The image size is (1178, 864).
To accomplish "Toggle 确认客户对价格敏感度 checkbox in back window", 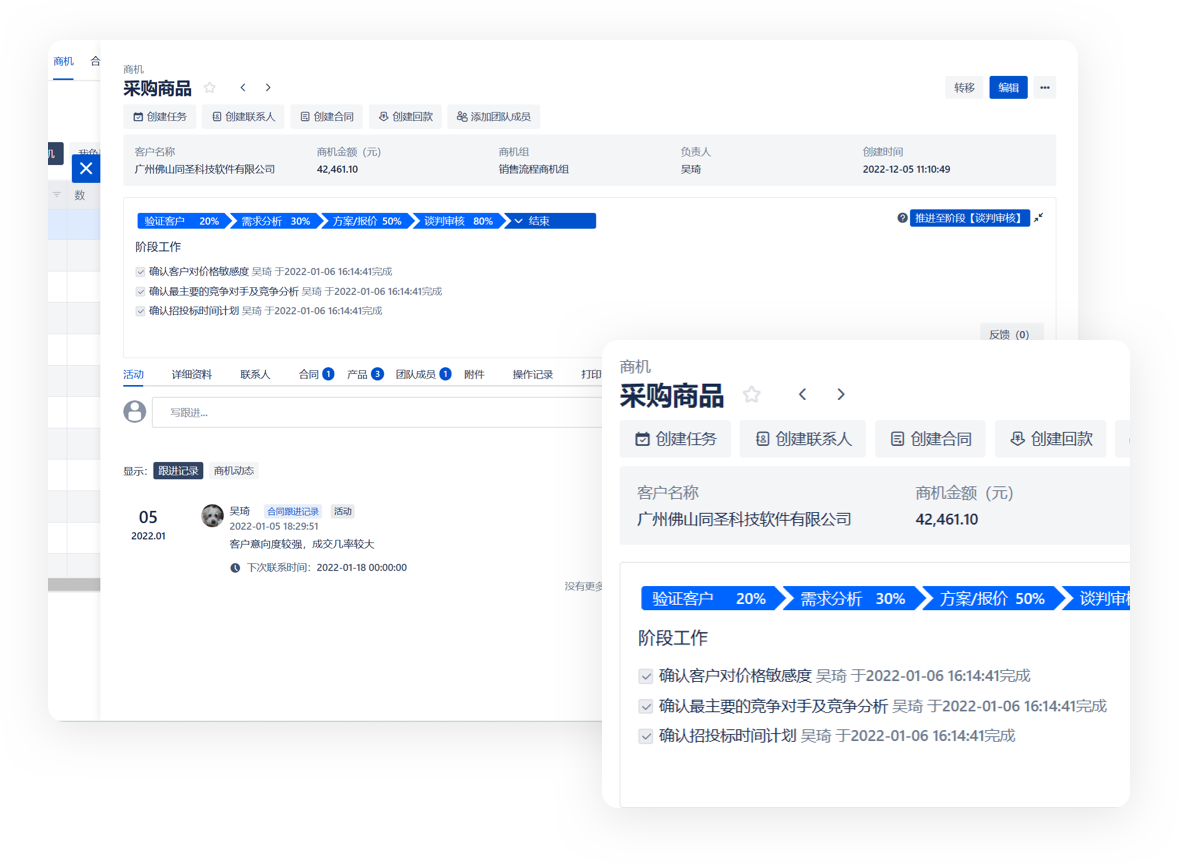I will click(x=140, y=272).
